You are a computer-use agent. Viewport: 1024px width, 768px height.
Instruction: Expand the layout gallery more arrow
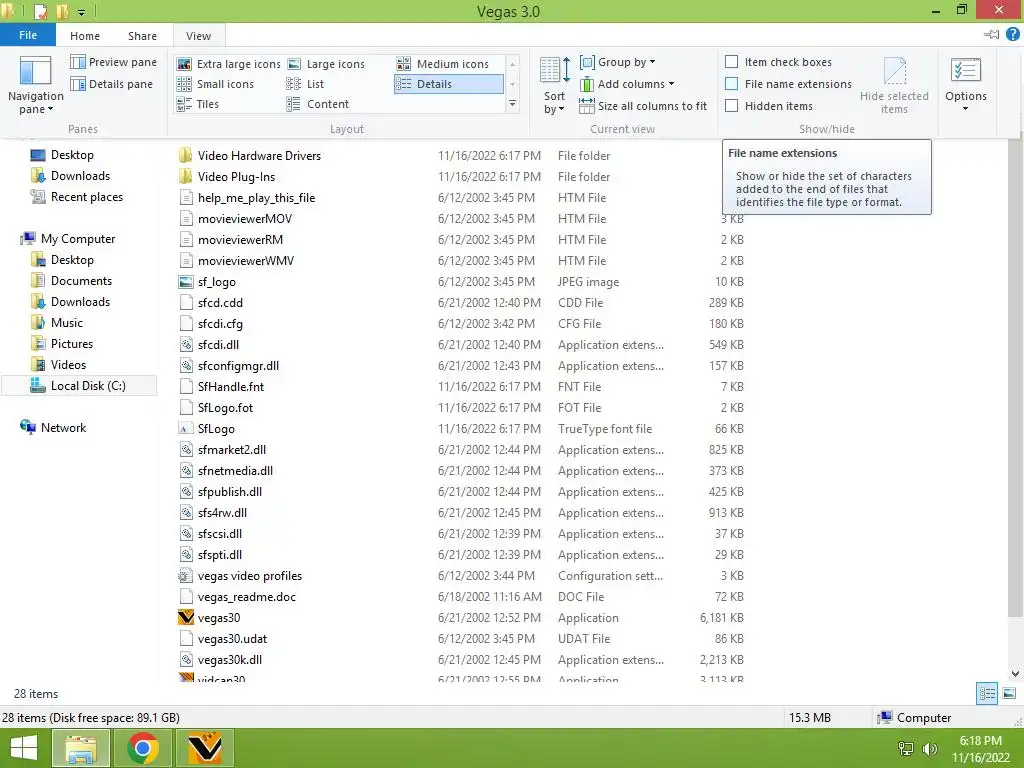click(x=513, y=104)
